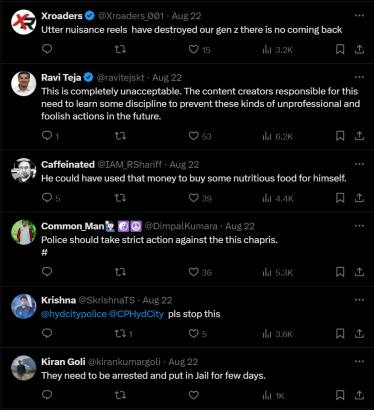Open Xroaders profile avatar
Image resolution: width=374 pixels, height=410 pixels.
tap(24, 22)
